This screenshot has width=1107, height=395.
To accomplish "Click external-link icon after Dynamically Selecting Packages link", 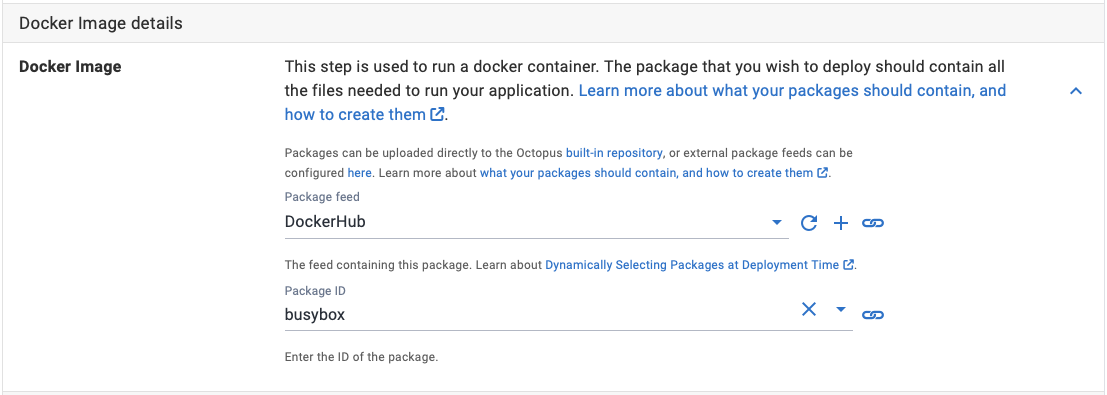I will click(x=849, y=265).
